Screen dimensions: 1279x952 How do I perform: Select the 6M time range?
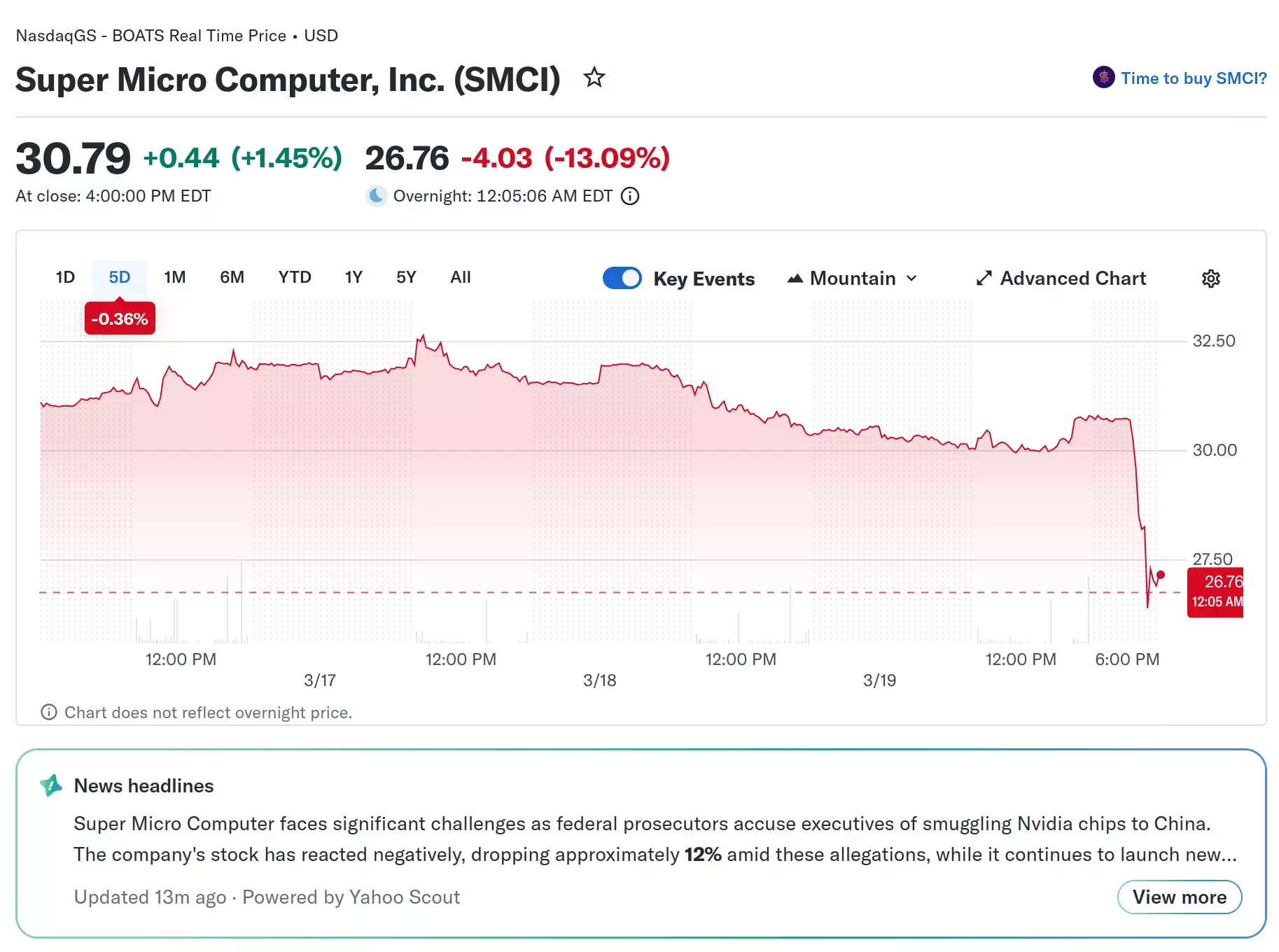coord(232,277)
